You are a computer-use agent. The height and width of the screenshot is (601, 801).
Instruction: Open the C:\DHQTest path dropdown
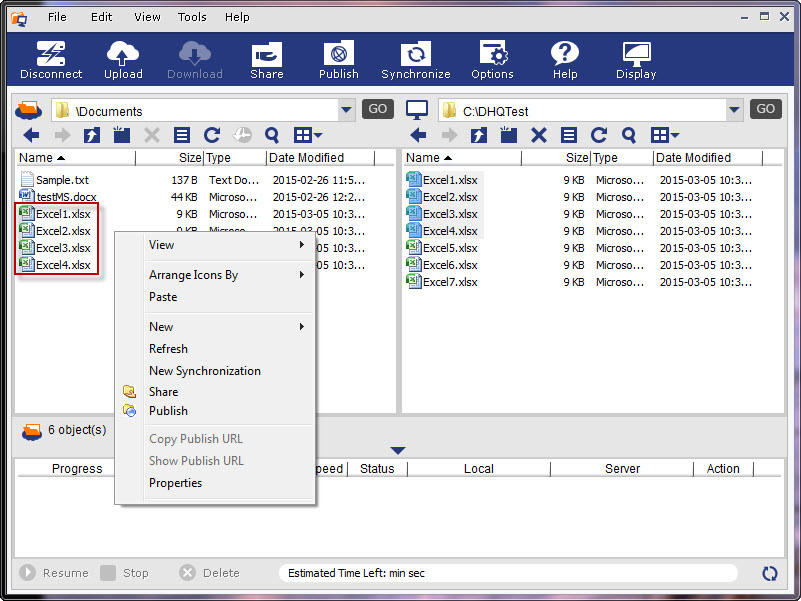pyautogui.click(x=735, y=110)
